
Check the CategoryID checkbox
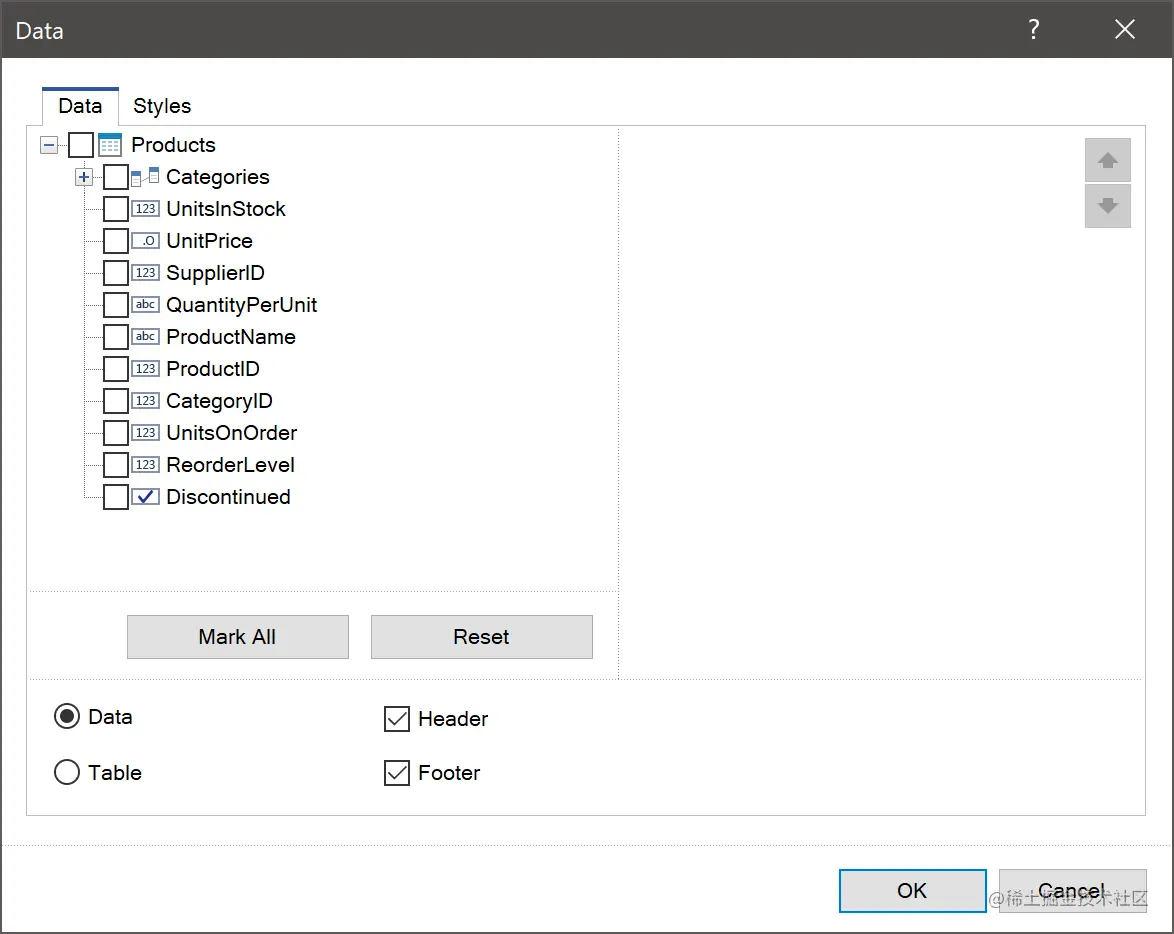tap(115, 401)
